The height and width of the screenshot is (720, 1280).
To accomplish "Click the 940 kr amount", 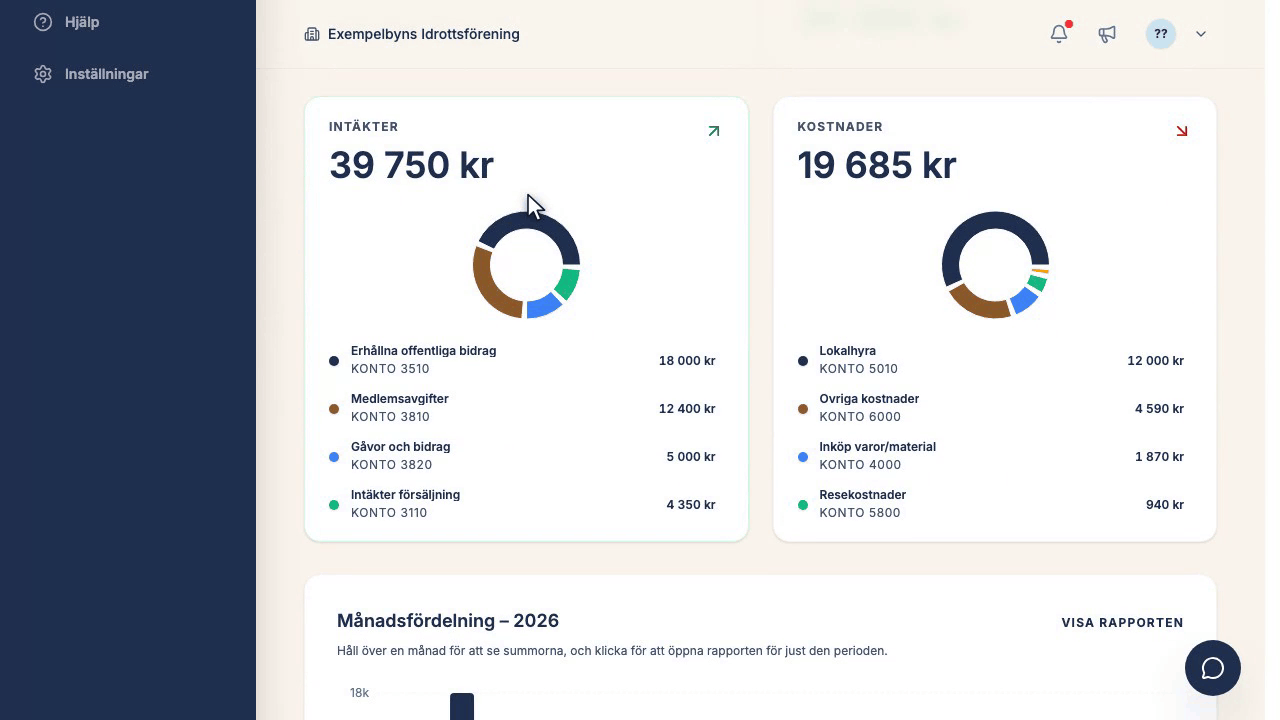I will 1165,505.
